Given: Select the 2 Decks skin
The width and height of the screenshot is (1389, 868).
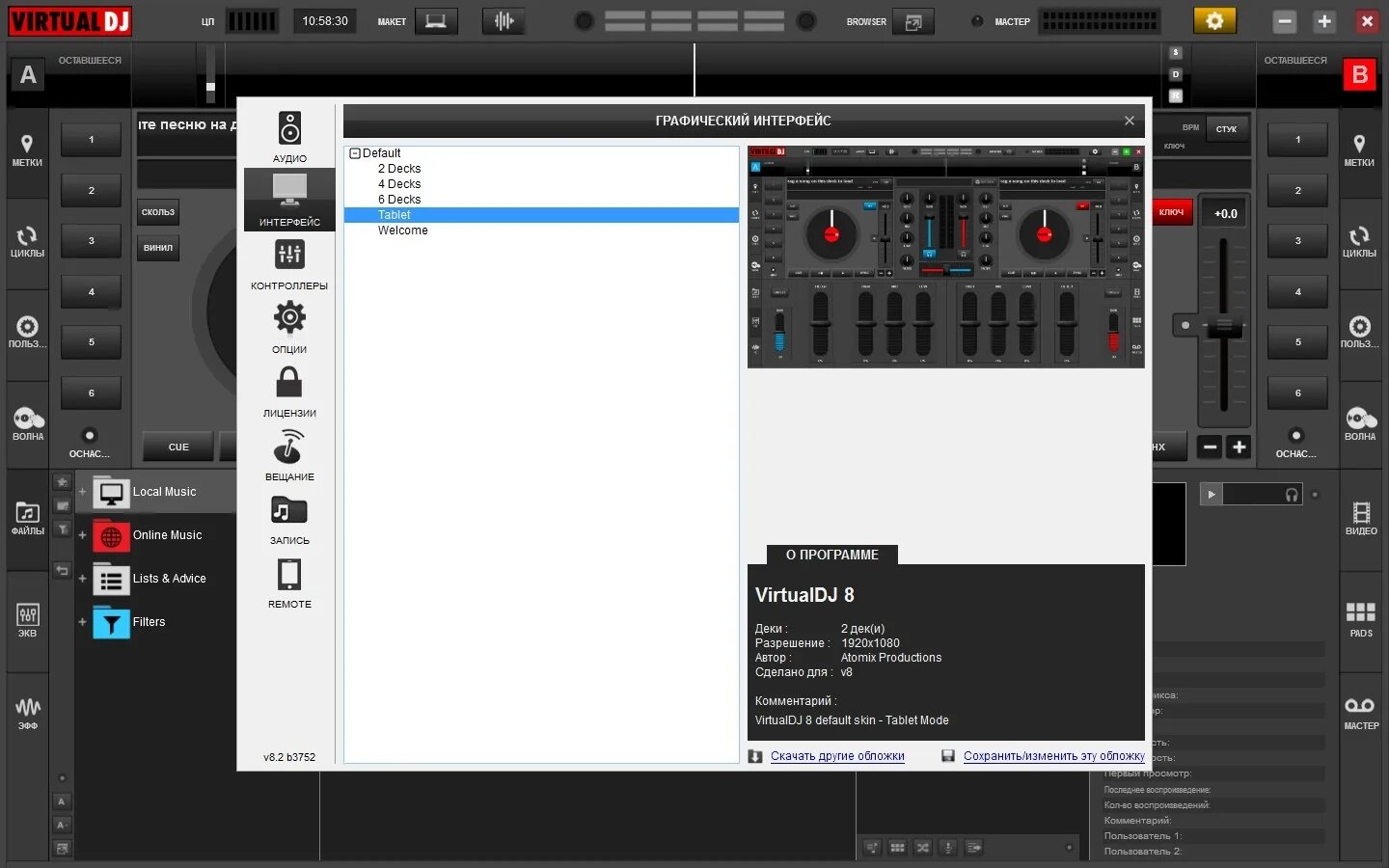Looking at the screenshot, I should pyautogui.click(x=399, y=169).
